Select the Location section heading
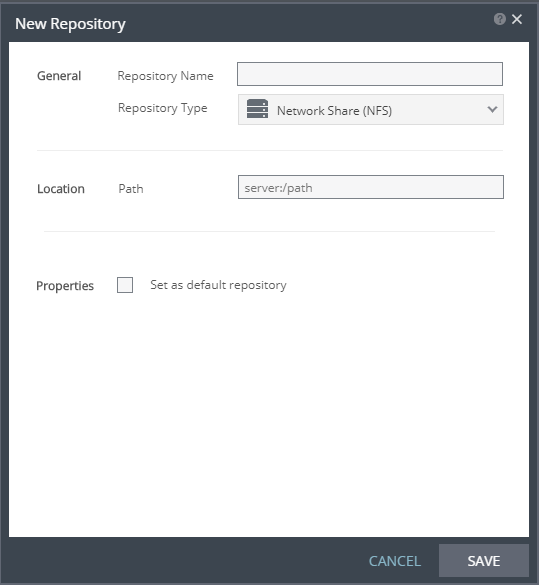 pyautogui.click(x=61, y=189)
